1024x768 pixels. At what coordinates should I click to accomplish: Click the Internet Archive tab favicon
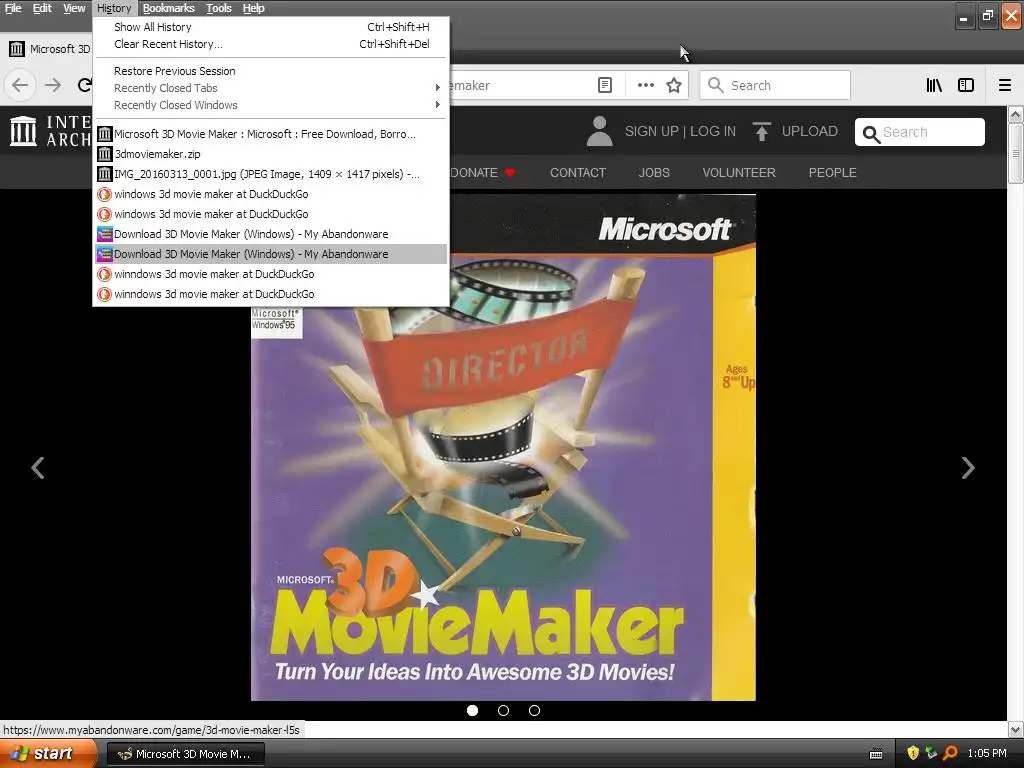[x=16, y=49]
